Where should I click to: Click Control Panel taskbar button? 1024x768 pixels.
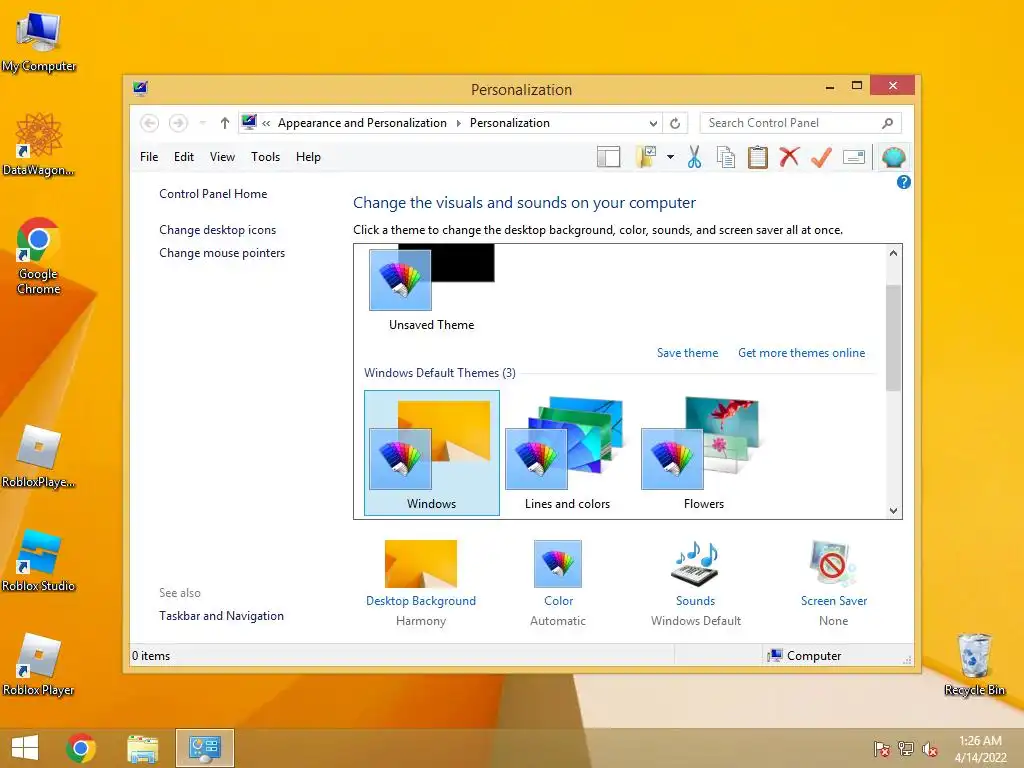click(205, 748)
